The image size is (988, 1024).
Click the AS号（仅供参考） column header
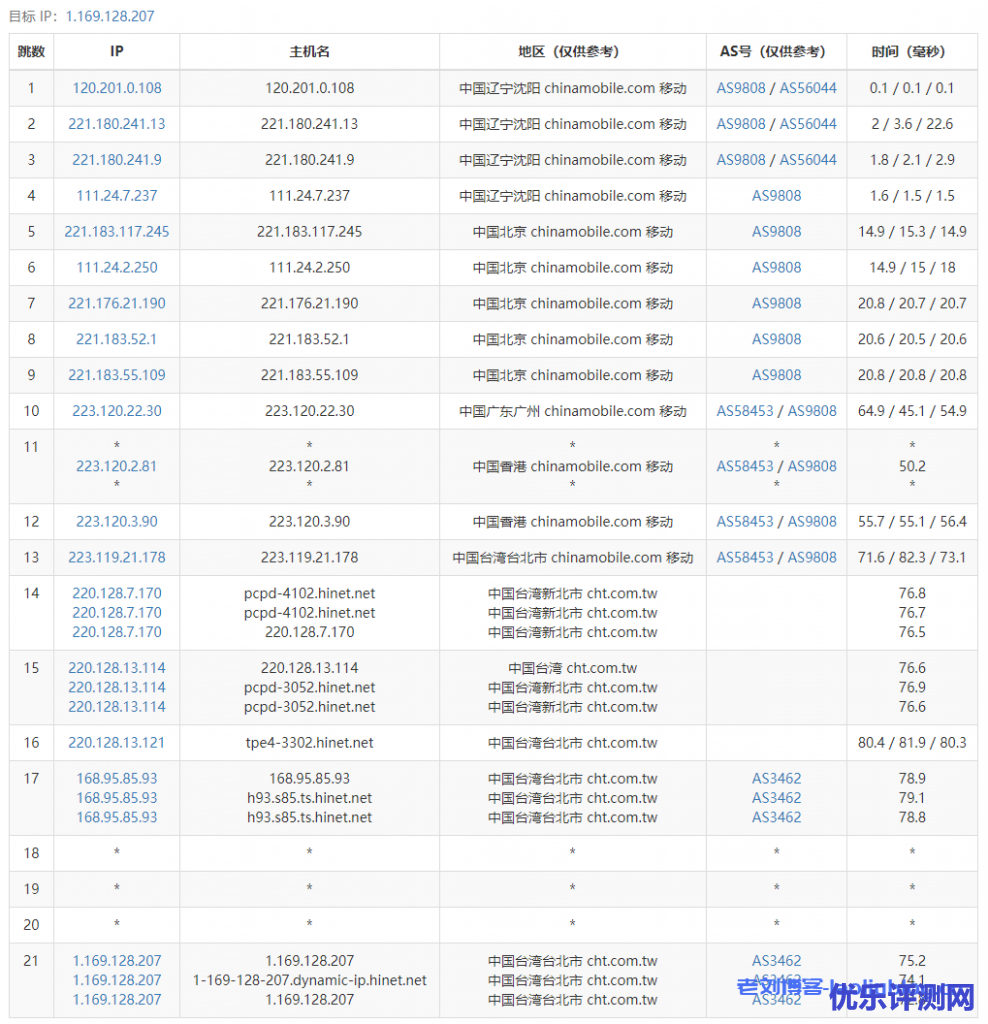[x=776, y=52]
